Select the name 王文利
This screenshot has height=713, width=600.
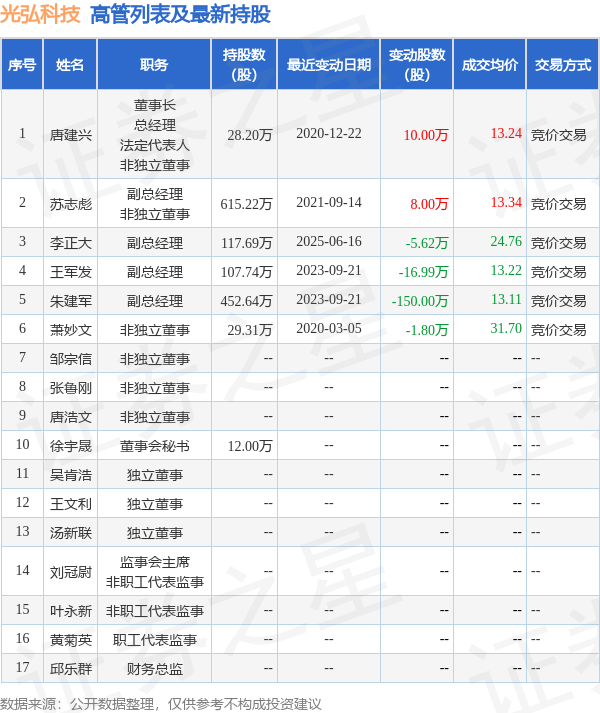point(71,504)
